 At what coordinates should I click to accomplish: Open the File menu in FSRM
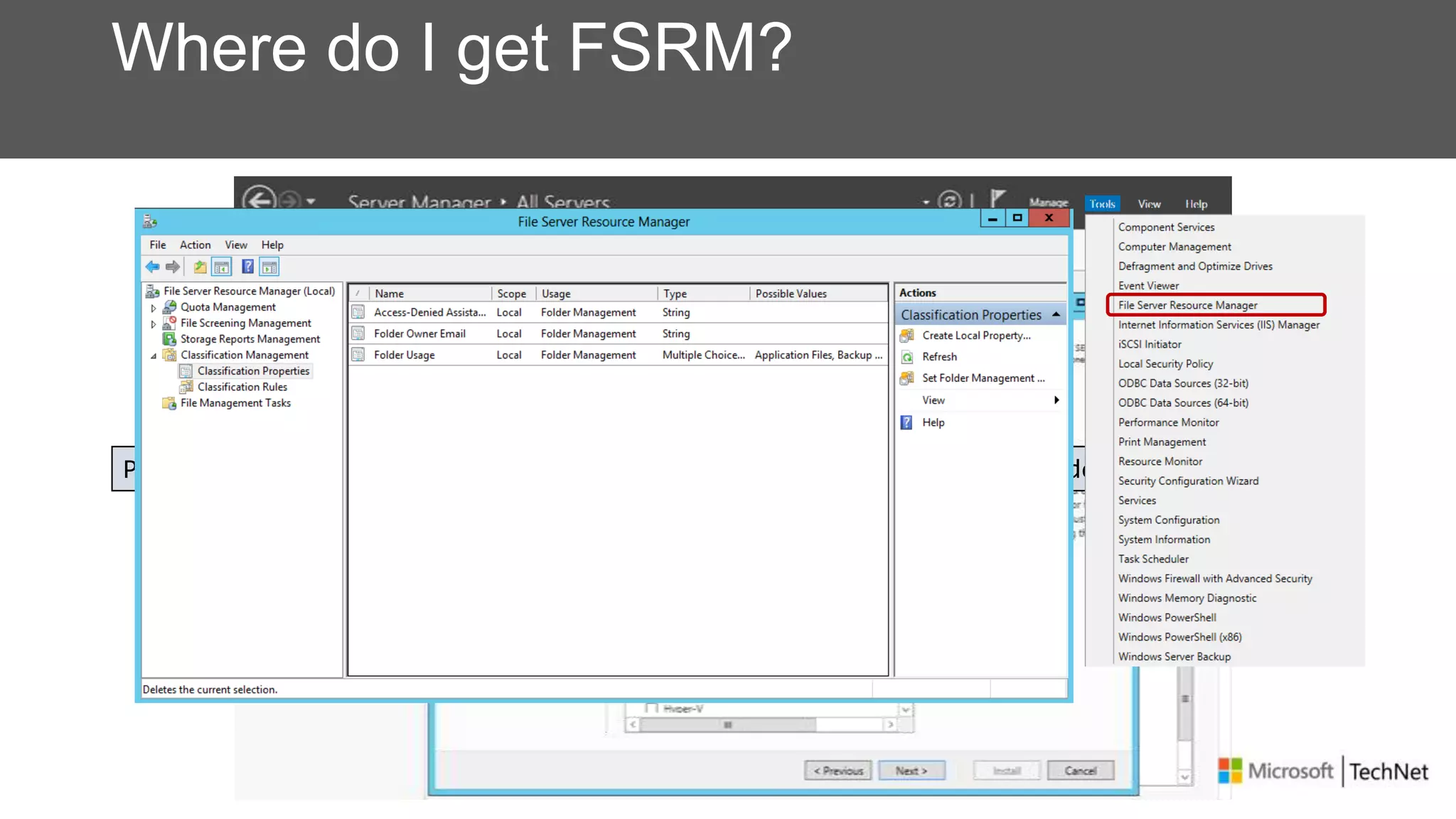158,245
